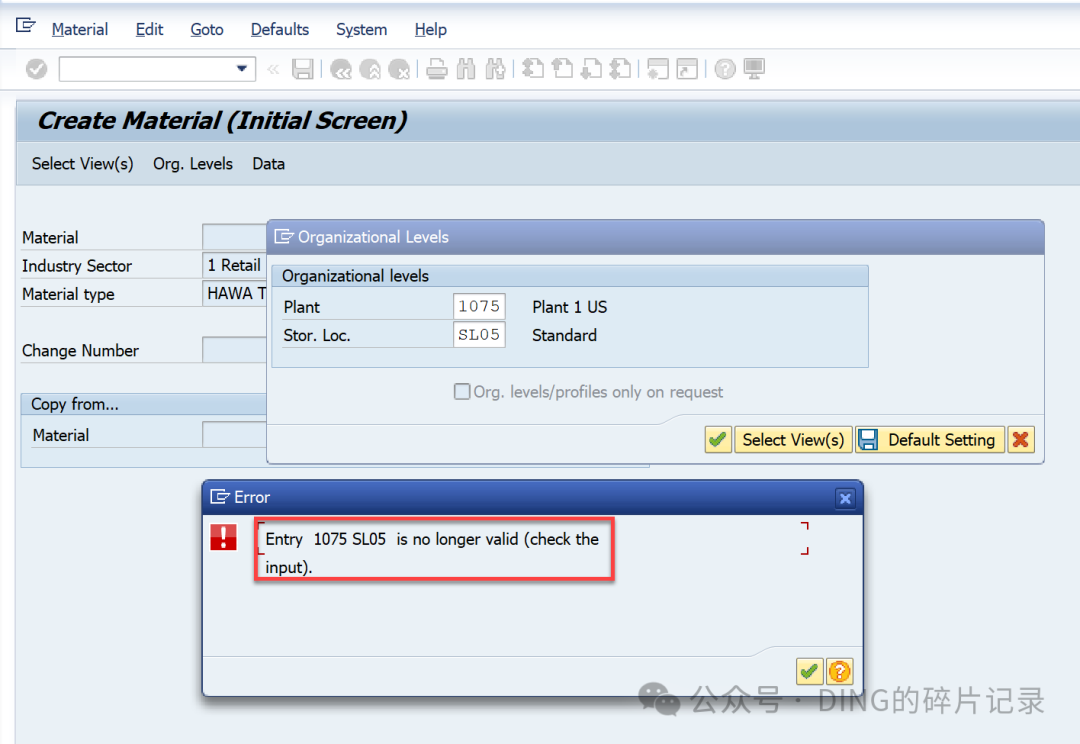Click the Copy from Material input field
Screen dimensions: 1080x744
tap(234, 435)
